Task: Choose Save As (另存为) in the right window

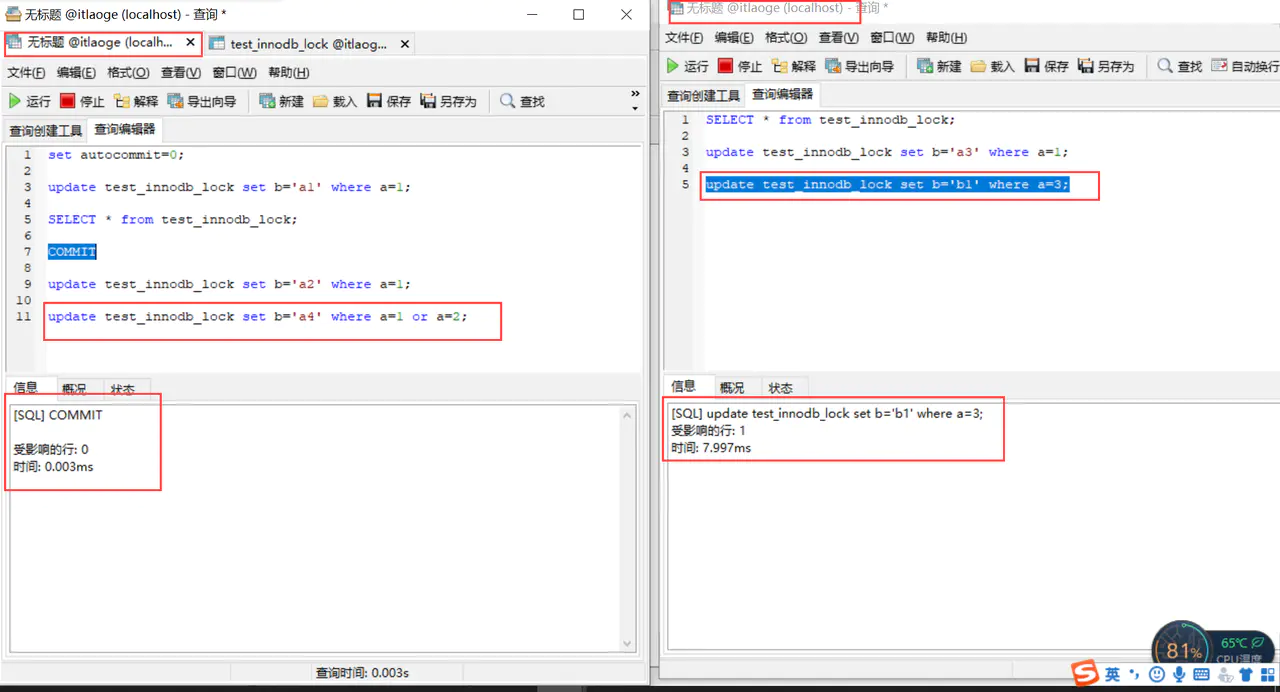Action: (x=1106, y=66)
